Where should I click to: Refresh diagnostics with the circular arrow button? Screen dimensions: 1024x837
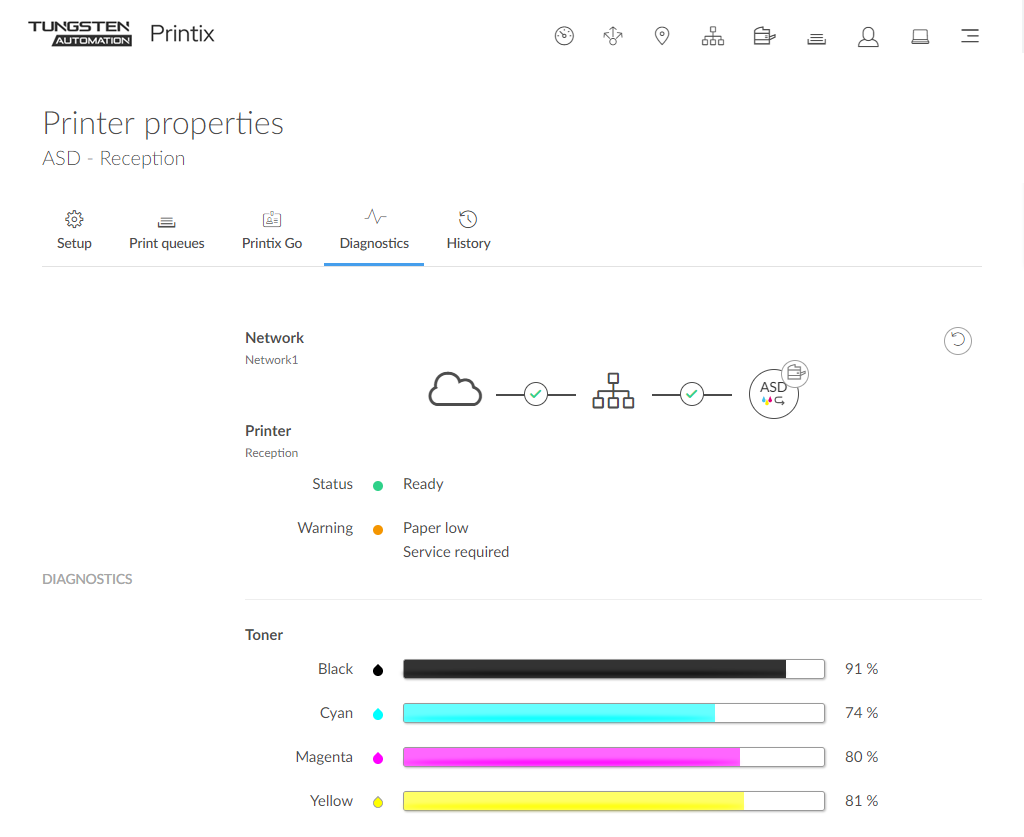coord(958,341)
